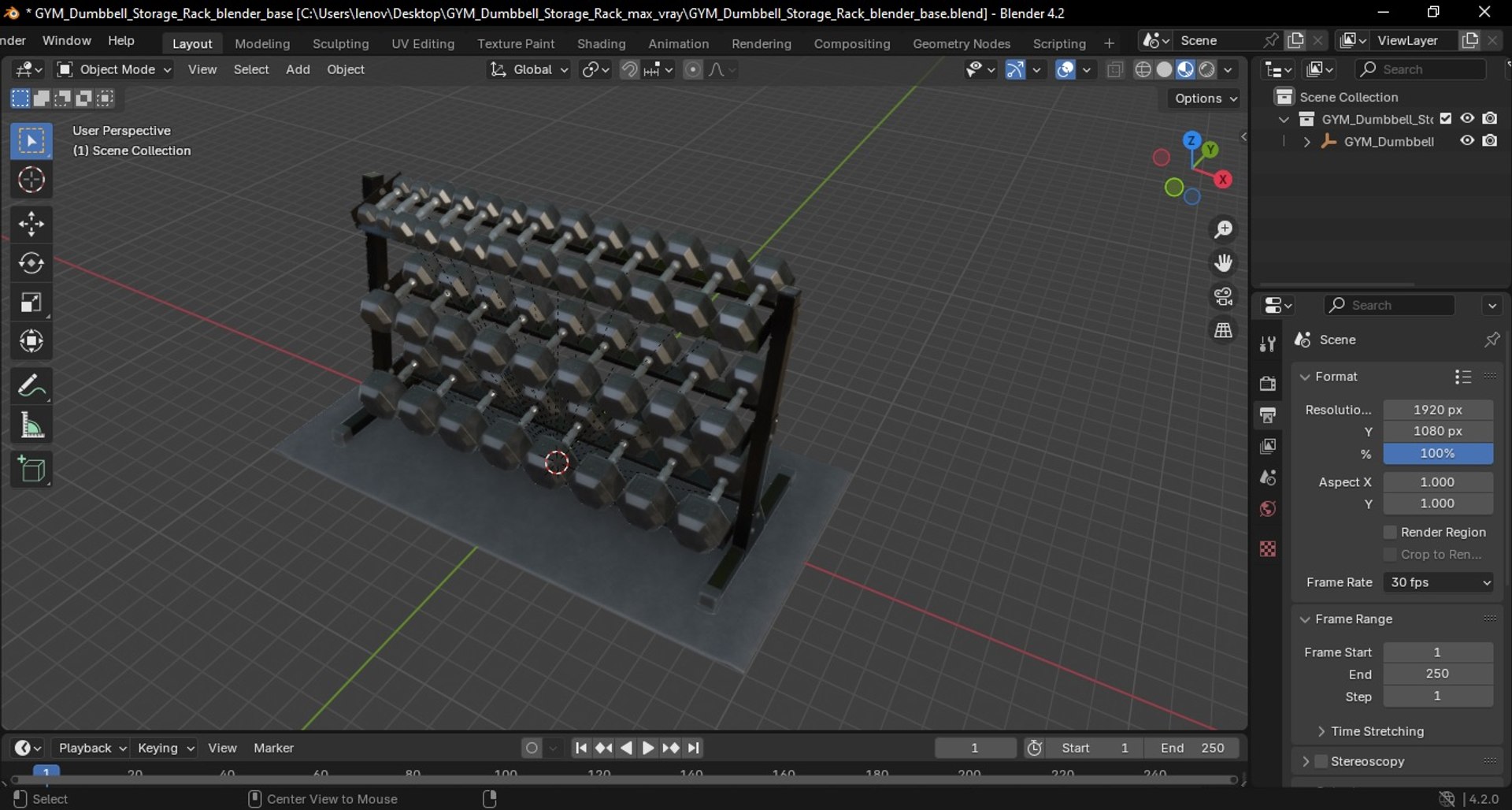The width and height of the screenshot is (1512, 810).
Task: Expand GYM_Dumbbell object in outliner
Action: coord(1306,142)
